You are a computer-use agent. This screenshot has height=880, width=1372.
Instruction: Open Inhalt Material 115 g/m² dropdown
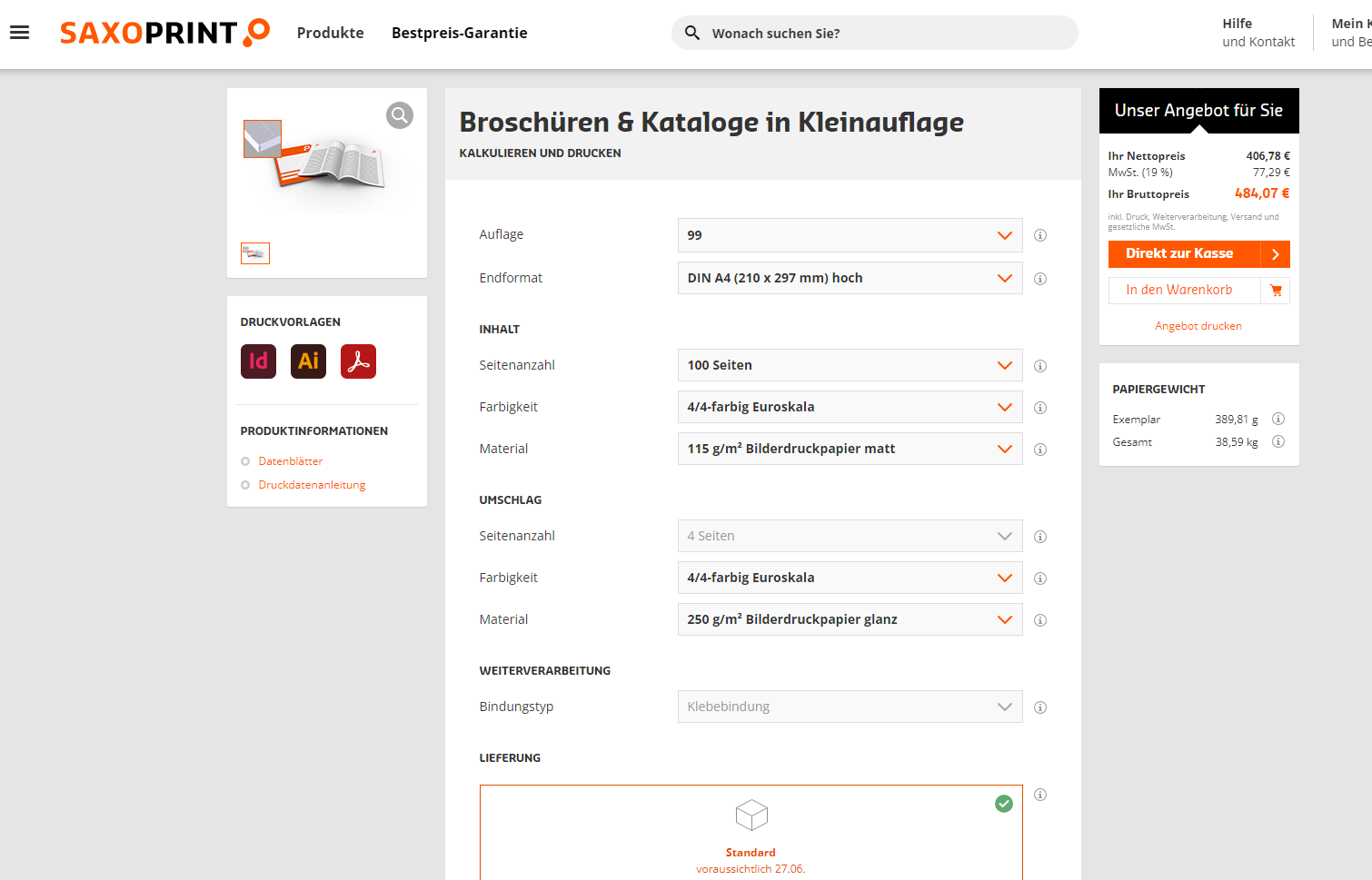coord(850,449)
